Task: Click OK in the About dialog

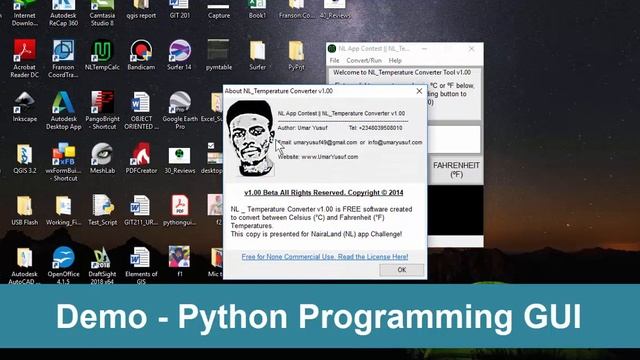Action: 402,270
